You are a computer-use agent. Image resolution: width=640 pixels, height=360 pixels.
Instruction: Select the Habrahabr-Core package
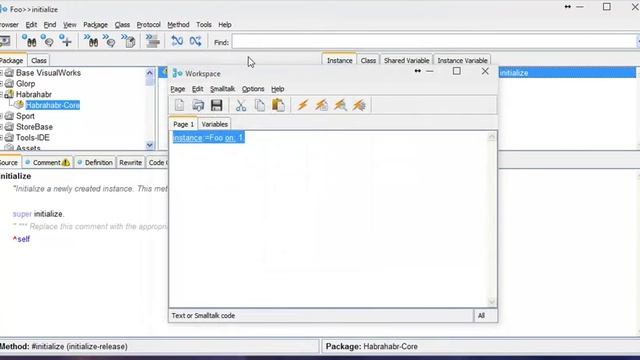tap(53, 105)
